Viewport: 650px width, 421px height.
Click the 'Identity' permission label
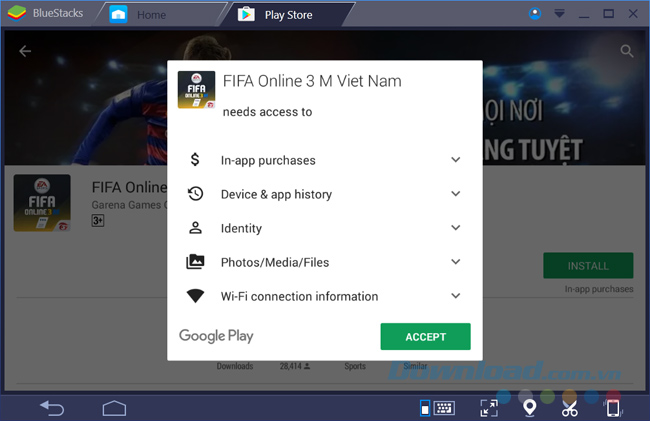[x=241, y=228]
